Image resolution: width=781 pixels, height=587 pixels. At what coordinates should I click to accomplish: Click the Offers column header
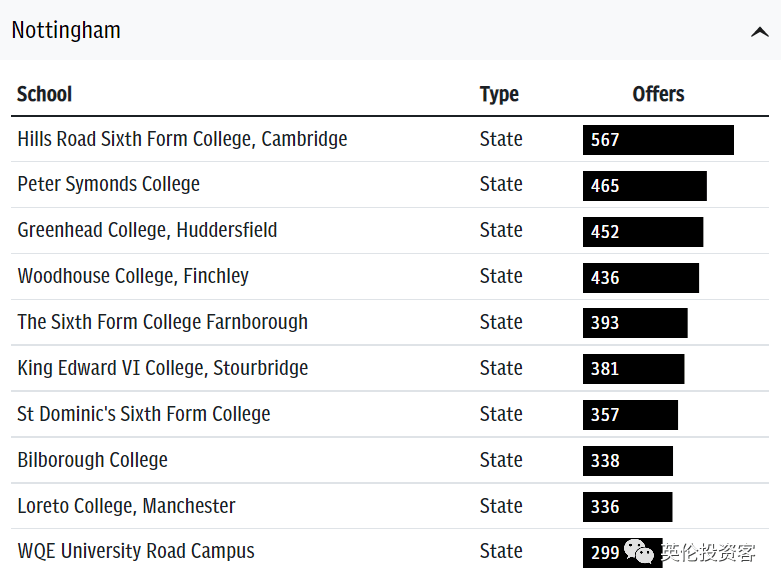click(x=658, y=94)
